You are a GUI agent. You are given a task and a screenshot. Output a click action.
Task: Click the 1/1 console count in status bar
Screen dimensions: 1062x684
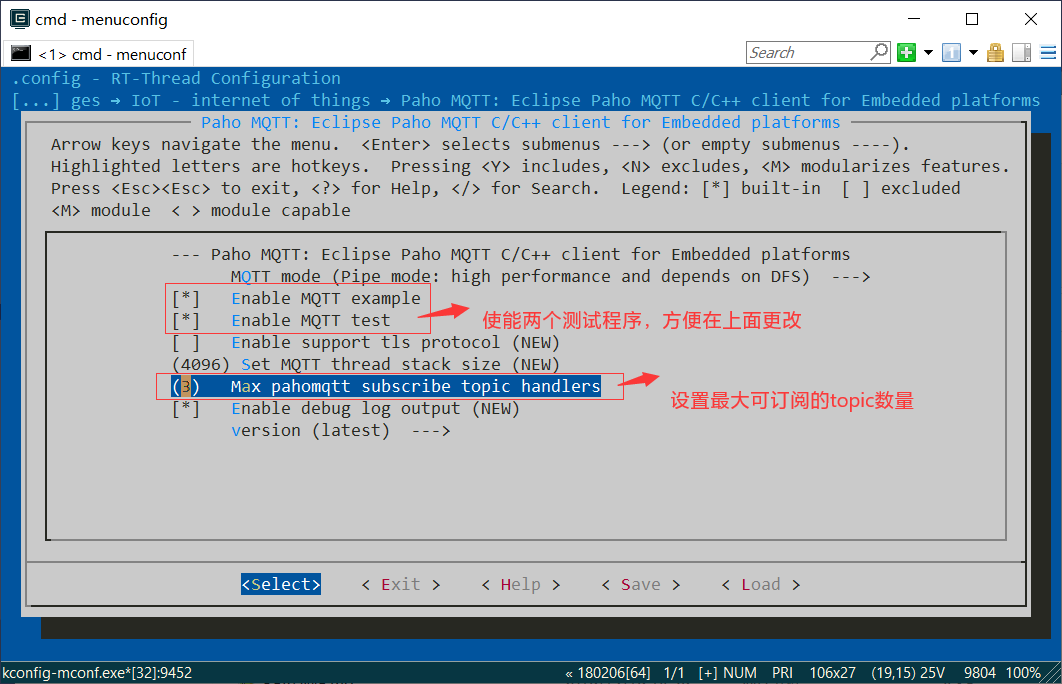(674, 673)
